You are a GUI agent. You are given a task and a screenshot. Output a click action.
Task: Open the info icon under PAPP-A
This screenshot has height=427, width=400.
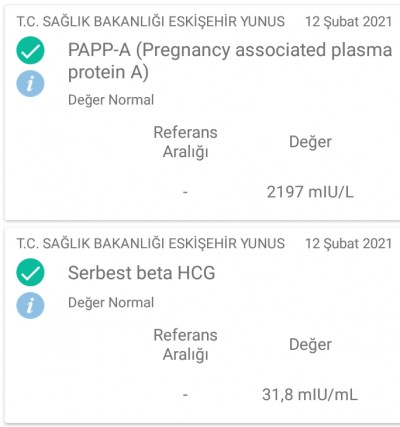click(x=30, y=83)
